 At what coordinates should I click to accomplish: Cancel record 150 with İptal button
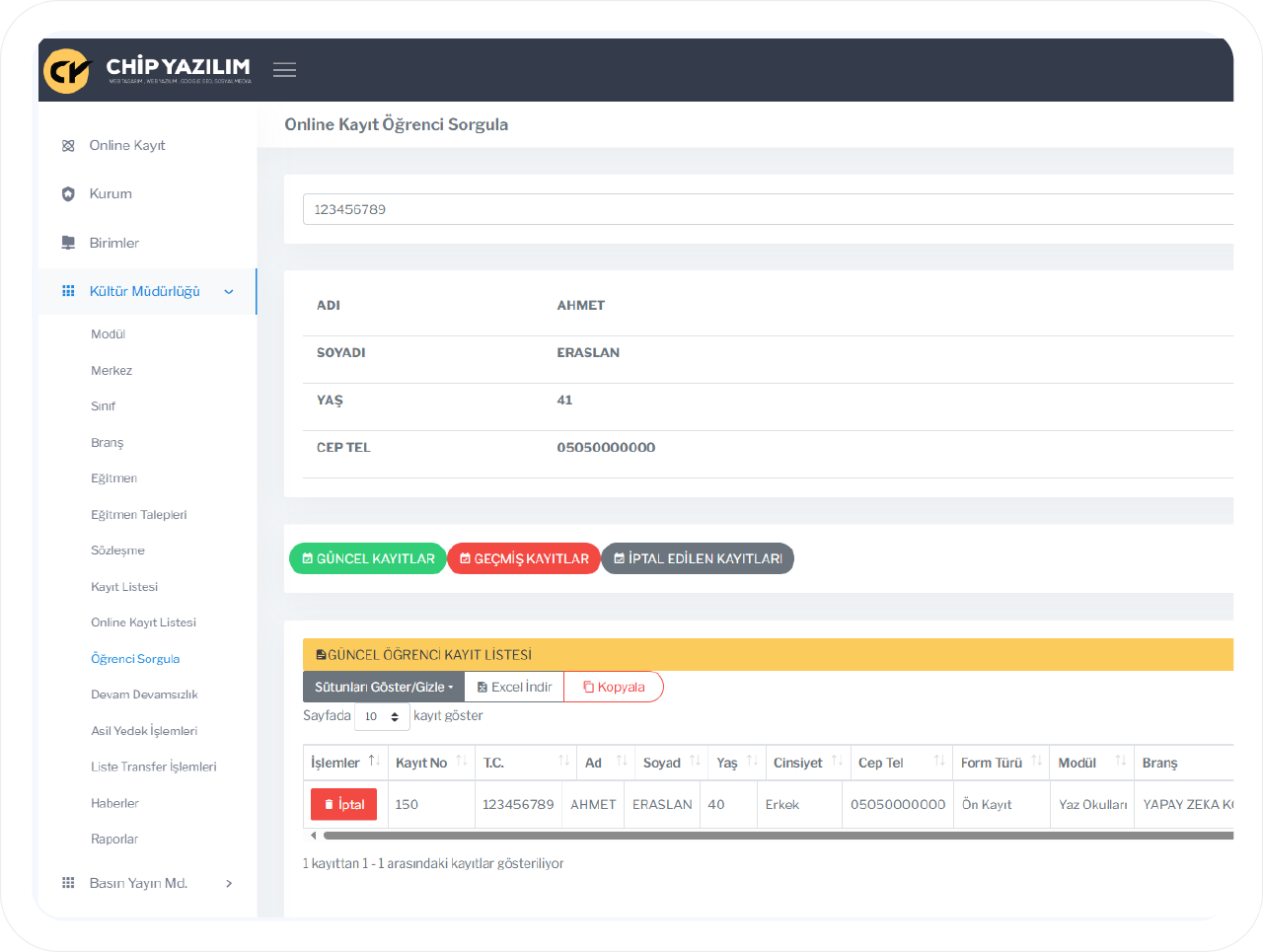coord(343,805)
